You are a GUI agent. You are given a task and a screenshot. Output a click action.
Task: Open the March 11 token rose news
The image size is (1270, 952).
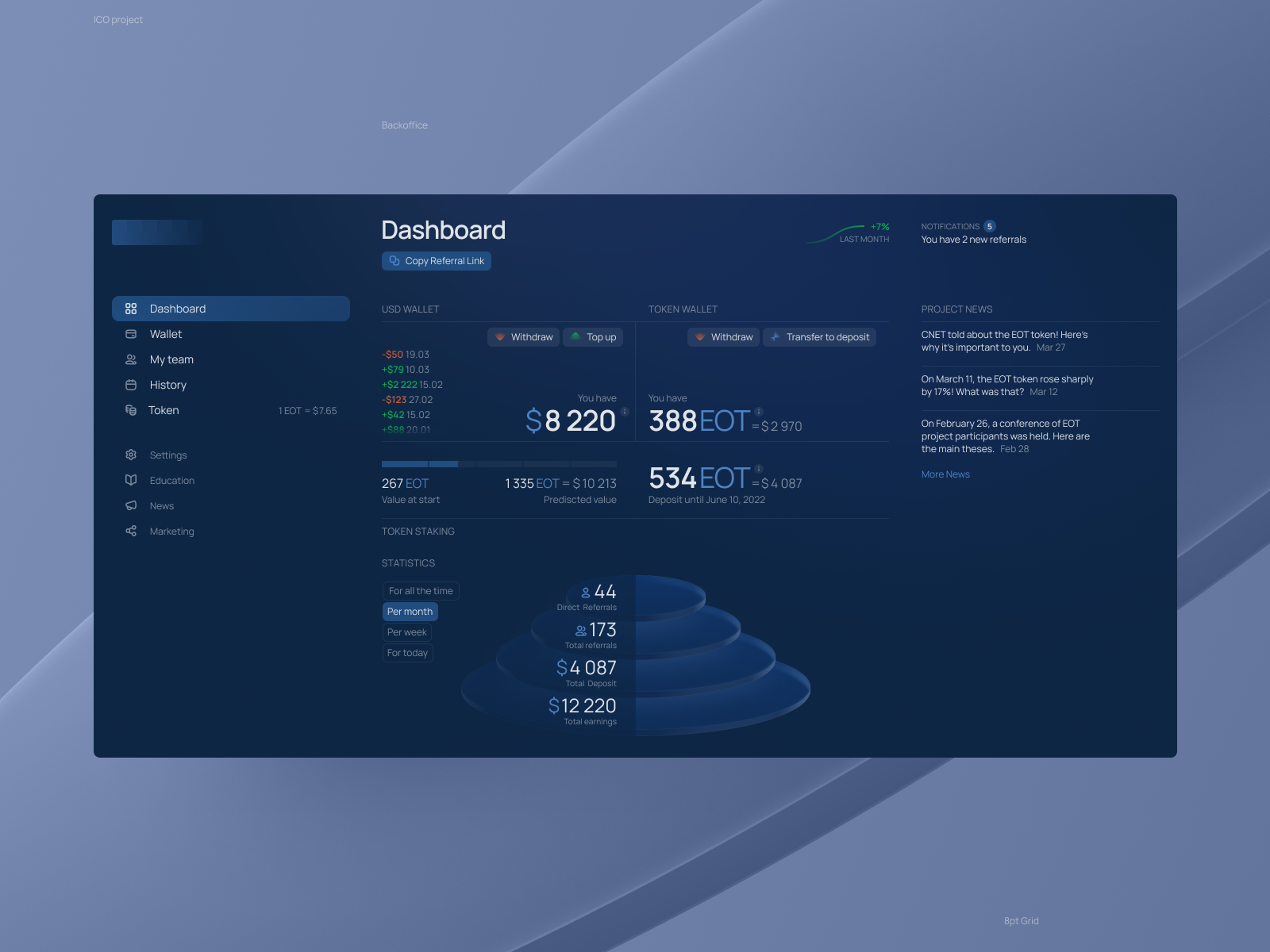1007,386
